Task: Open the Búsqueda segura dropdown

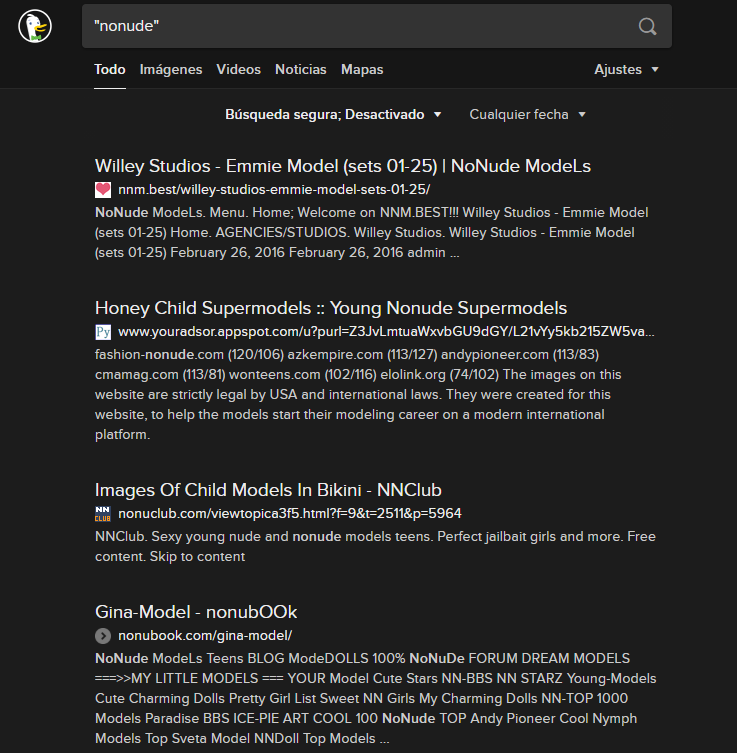Action: (x=333, y=114)
